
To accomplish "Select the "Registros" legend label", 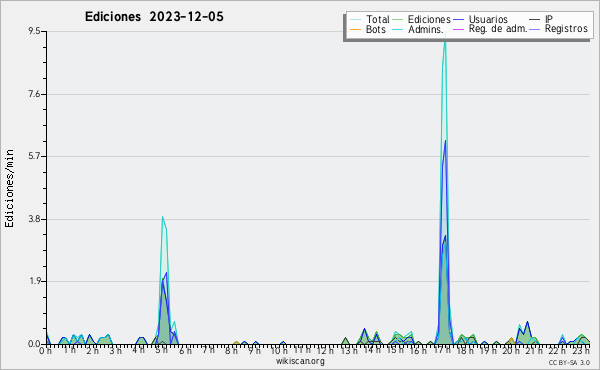I will [x=566, y=29].
